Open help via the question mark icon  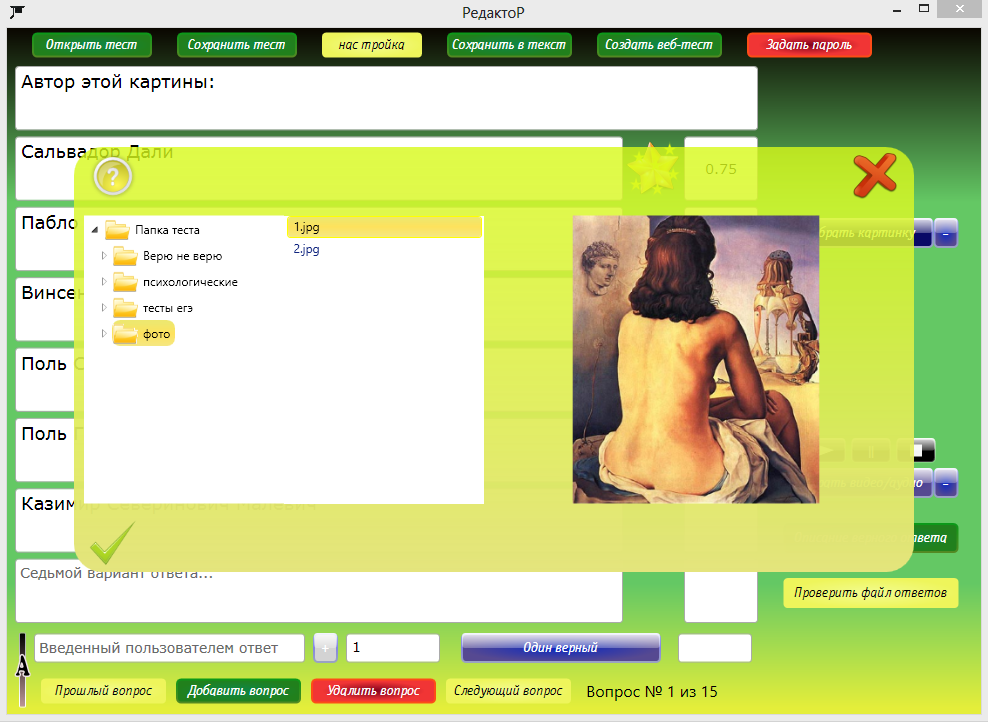pos(113,176)
